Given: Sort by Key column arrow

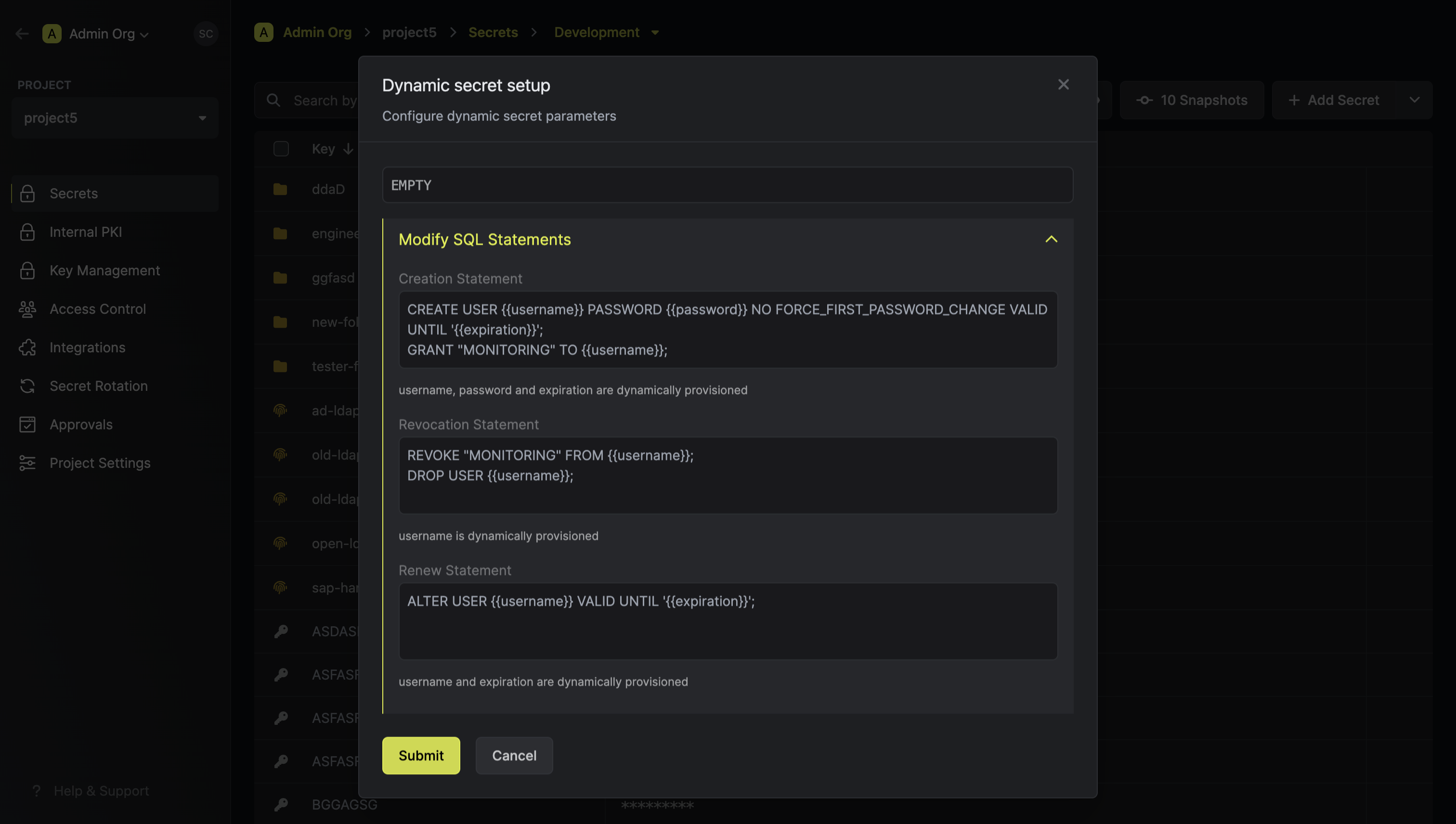Looking at the screenshot, I should pyautogui.click(x=348, y=149).
